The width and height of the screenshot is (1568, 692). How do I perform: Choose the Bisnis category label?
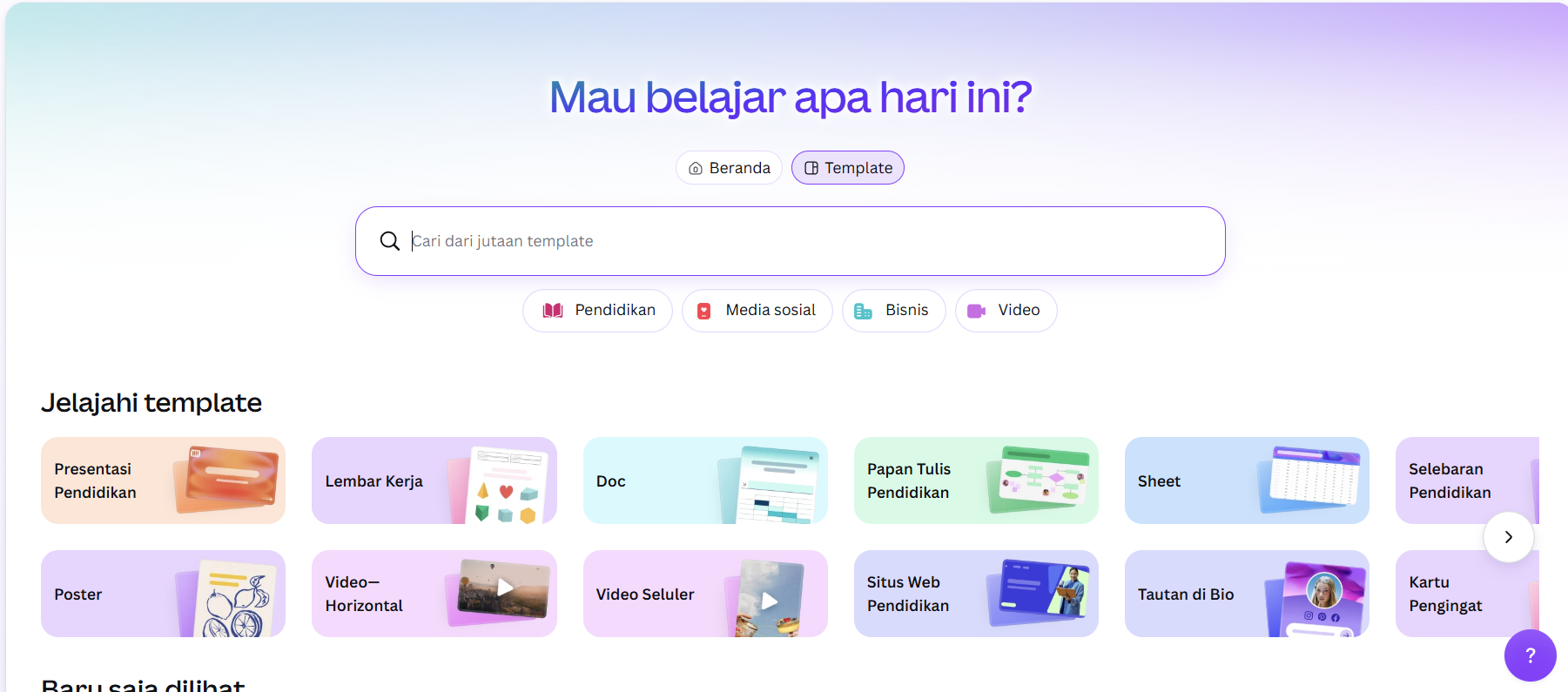pos(906,310)
